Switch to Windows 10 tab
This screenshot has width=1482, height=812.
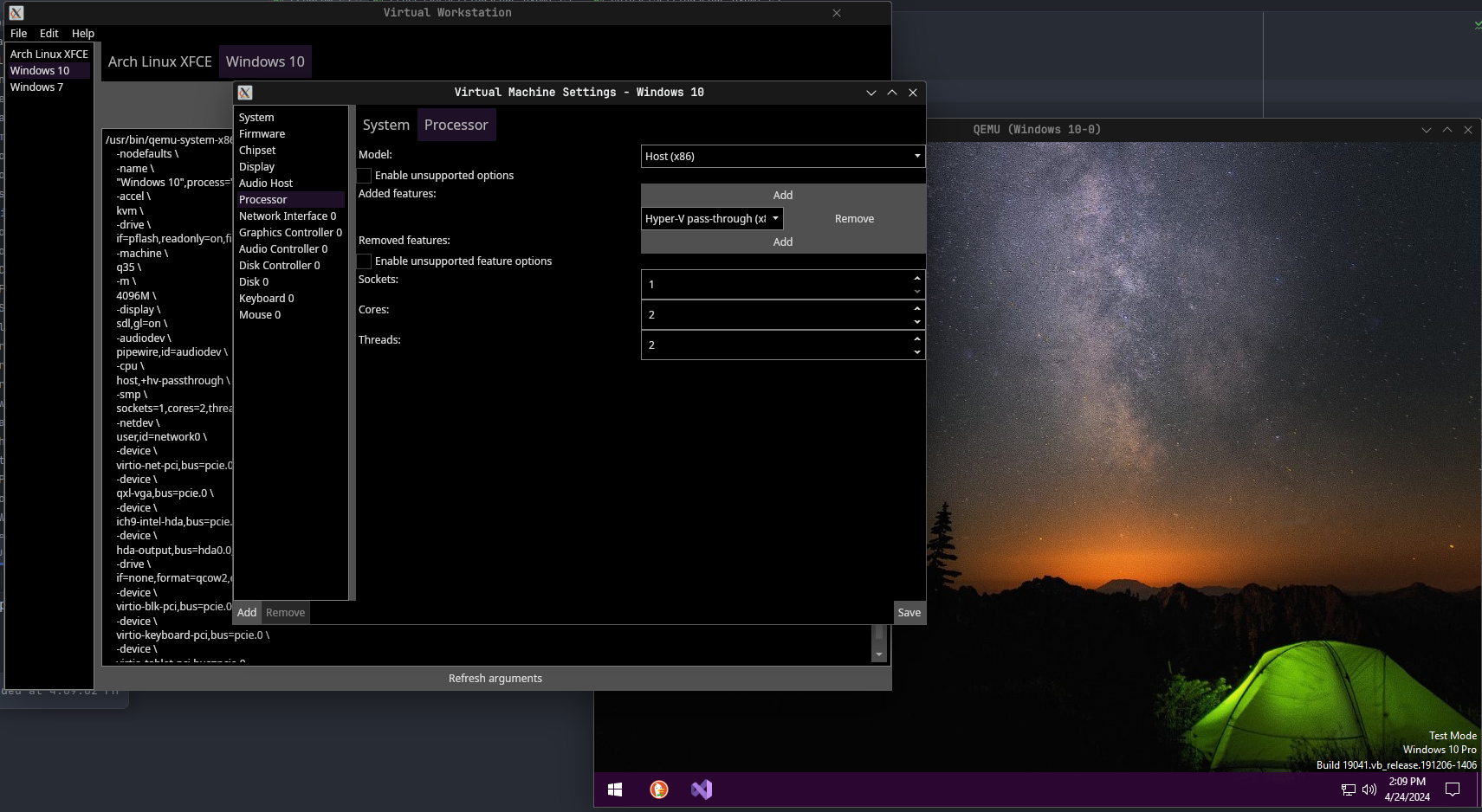pos(265,62)
